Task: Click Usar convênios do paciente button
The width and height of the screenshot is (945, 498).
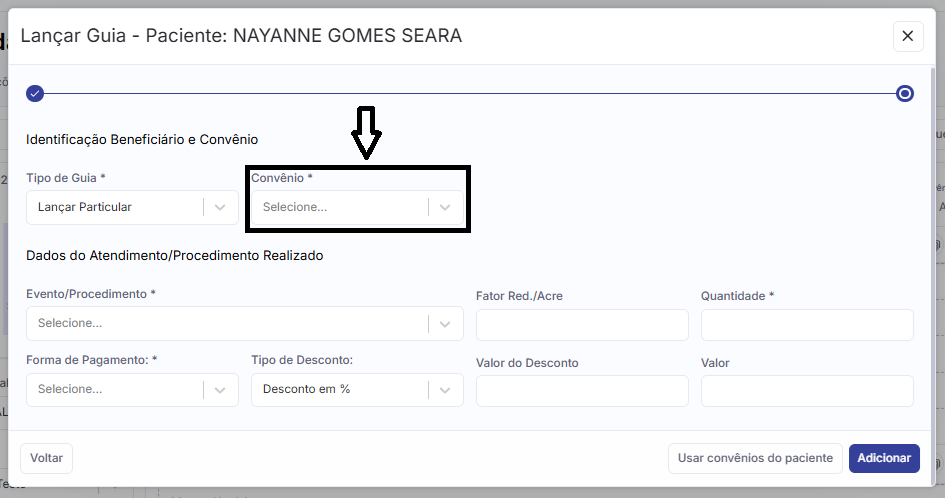Action: pyautogui.click(x=755, y=458)
